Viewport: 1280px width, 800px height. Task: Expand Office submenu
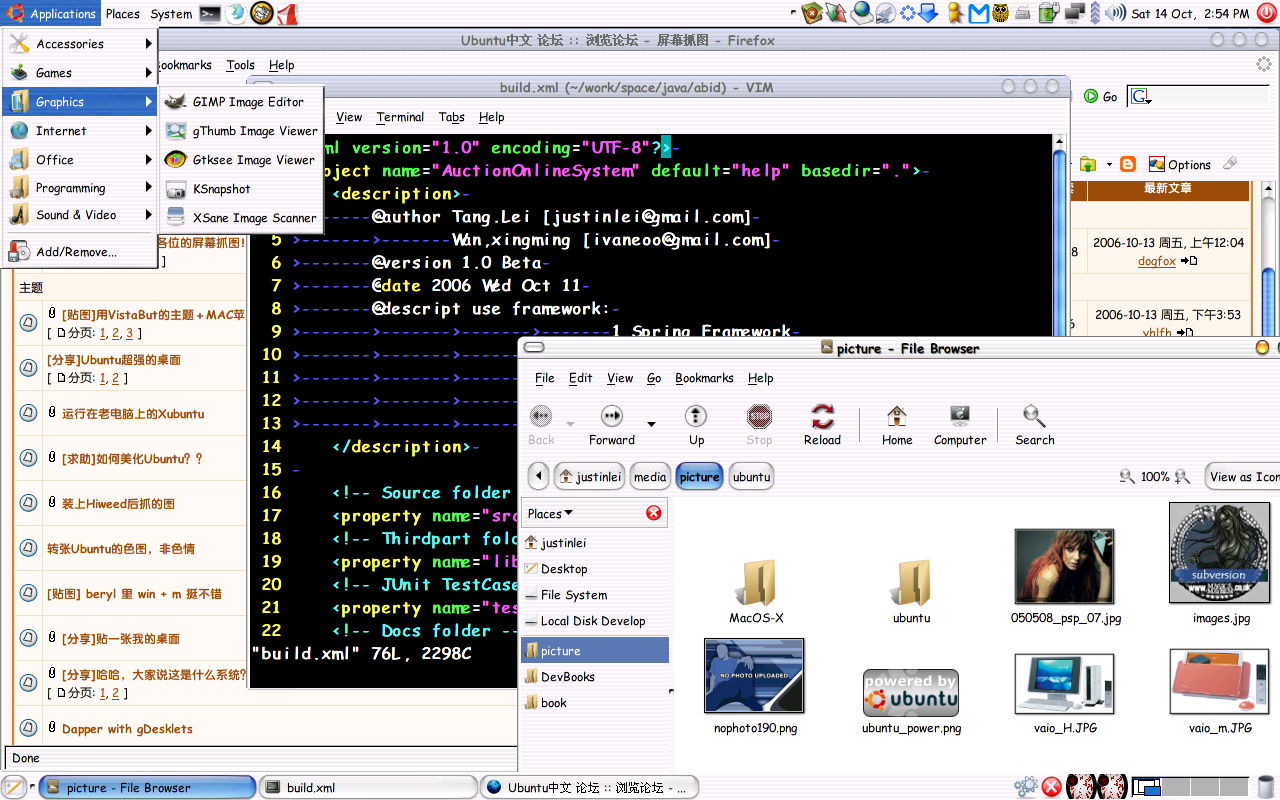click(79, 160)
